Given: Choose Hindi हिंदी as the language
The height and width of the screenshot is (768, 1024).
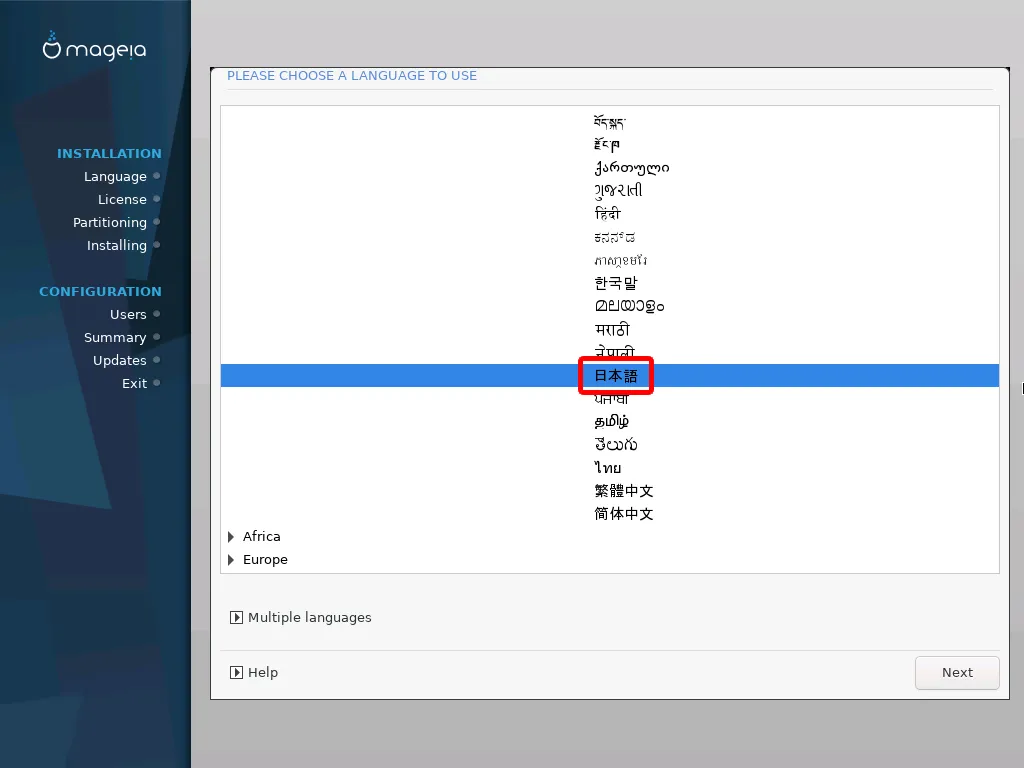Looking at the screenshot, I should coord(608,214).
